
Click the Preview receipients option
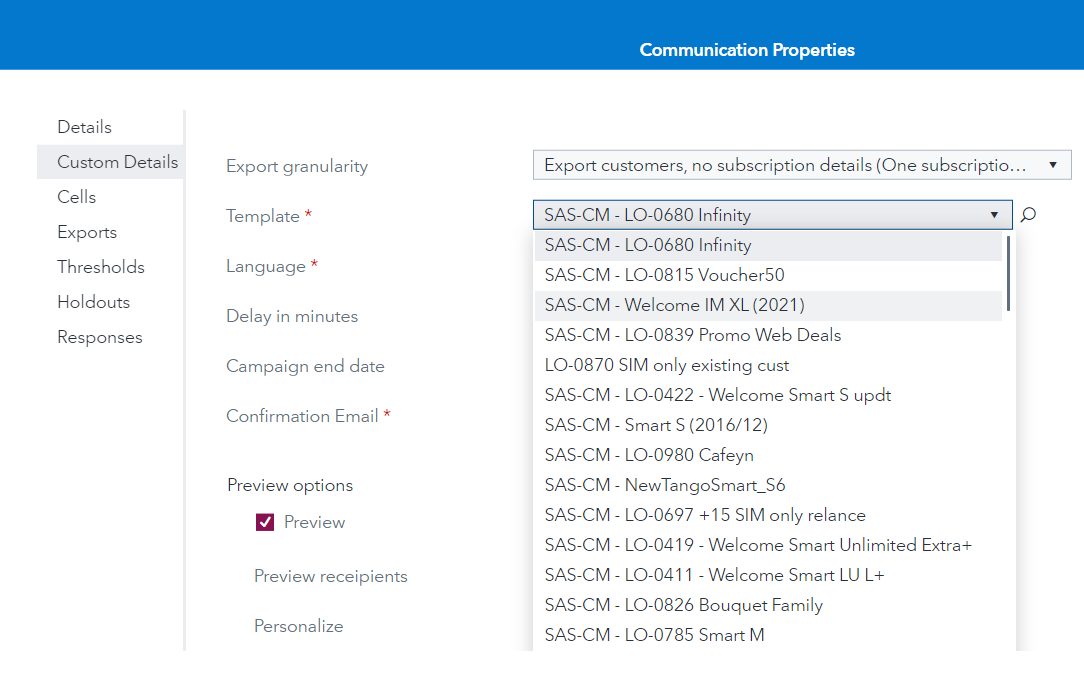point(330,576)
